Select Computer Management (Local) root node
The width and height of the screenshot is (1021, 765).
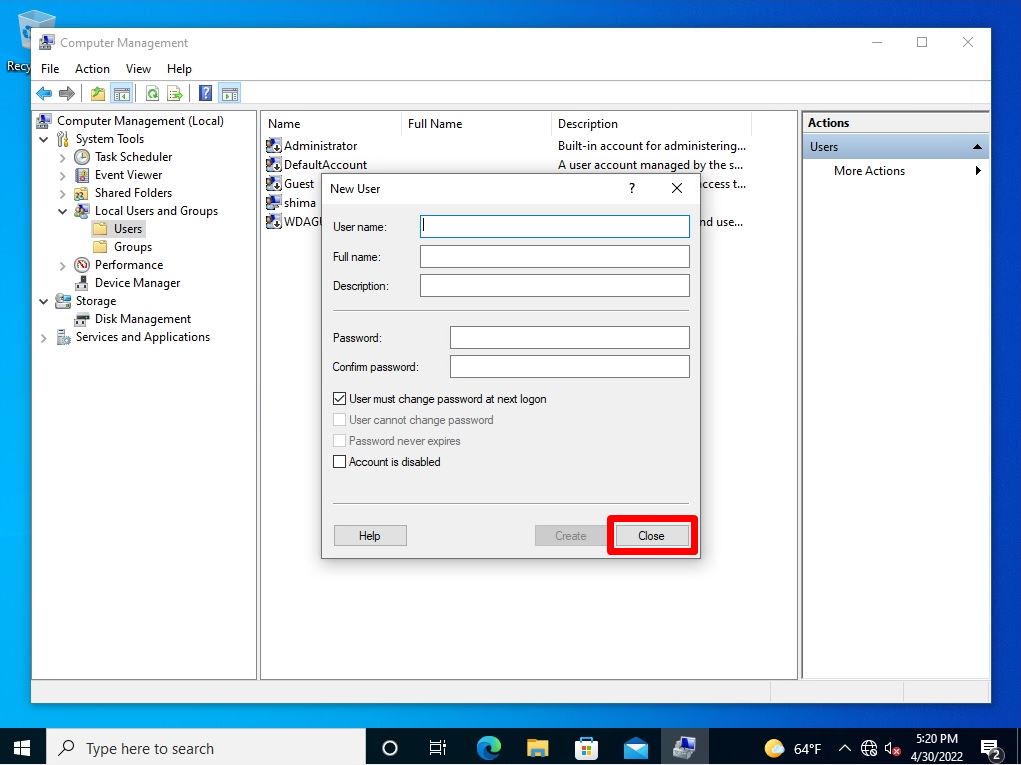point(140,121)
